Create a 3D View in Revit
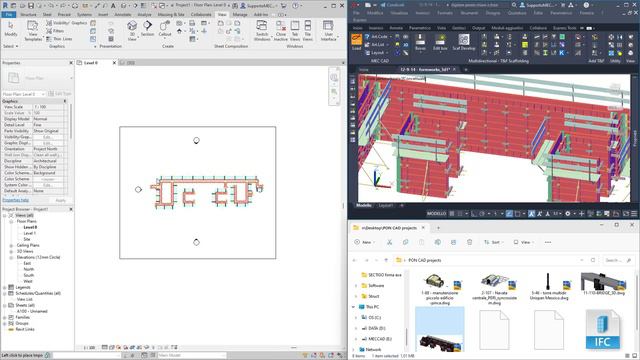The height and width of the screenshot is (360, 640). [132, 30]
